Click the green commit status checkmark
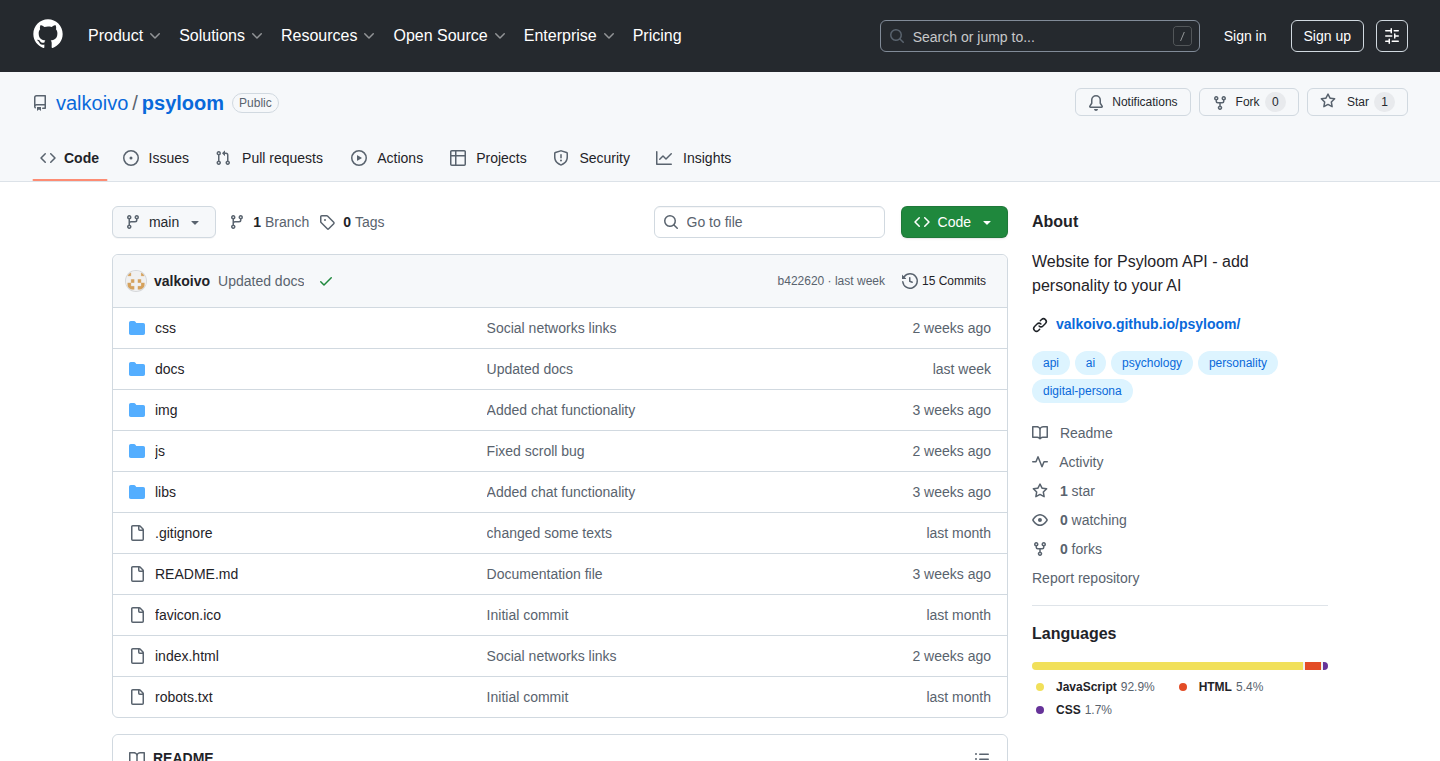Image resolution: width=1440 pixels, height=761 pixels. (325, 281)
